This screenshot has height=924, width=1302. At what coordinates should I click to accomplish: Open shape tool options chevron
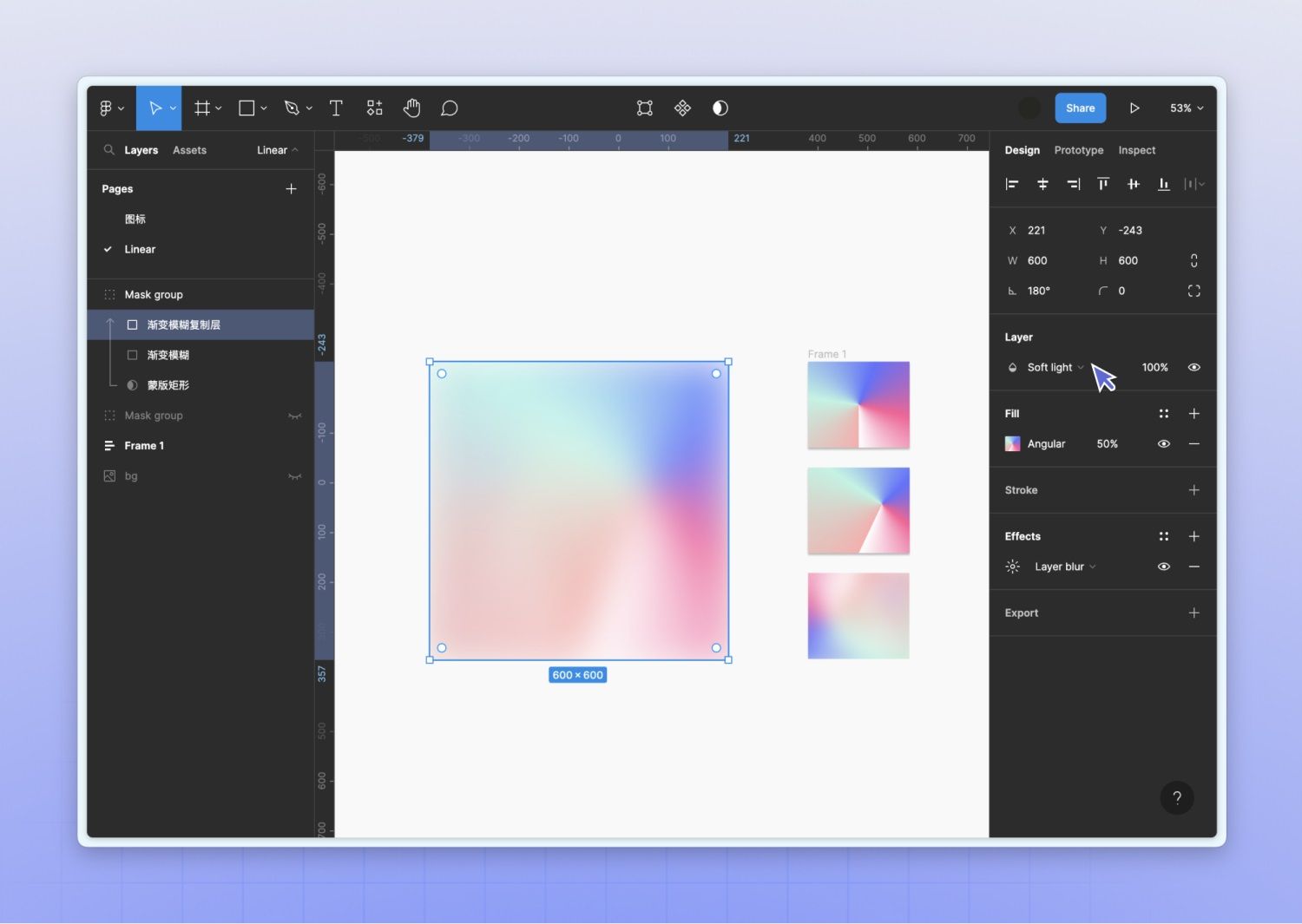(264, 108)
